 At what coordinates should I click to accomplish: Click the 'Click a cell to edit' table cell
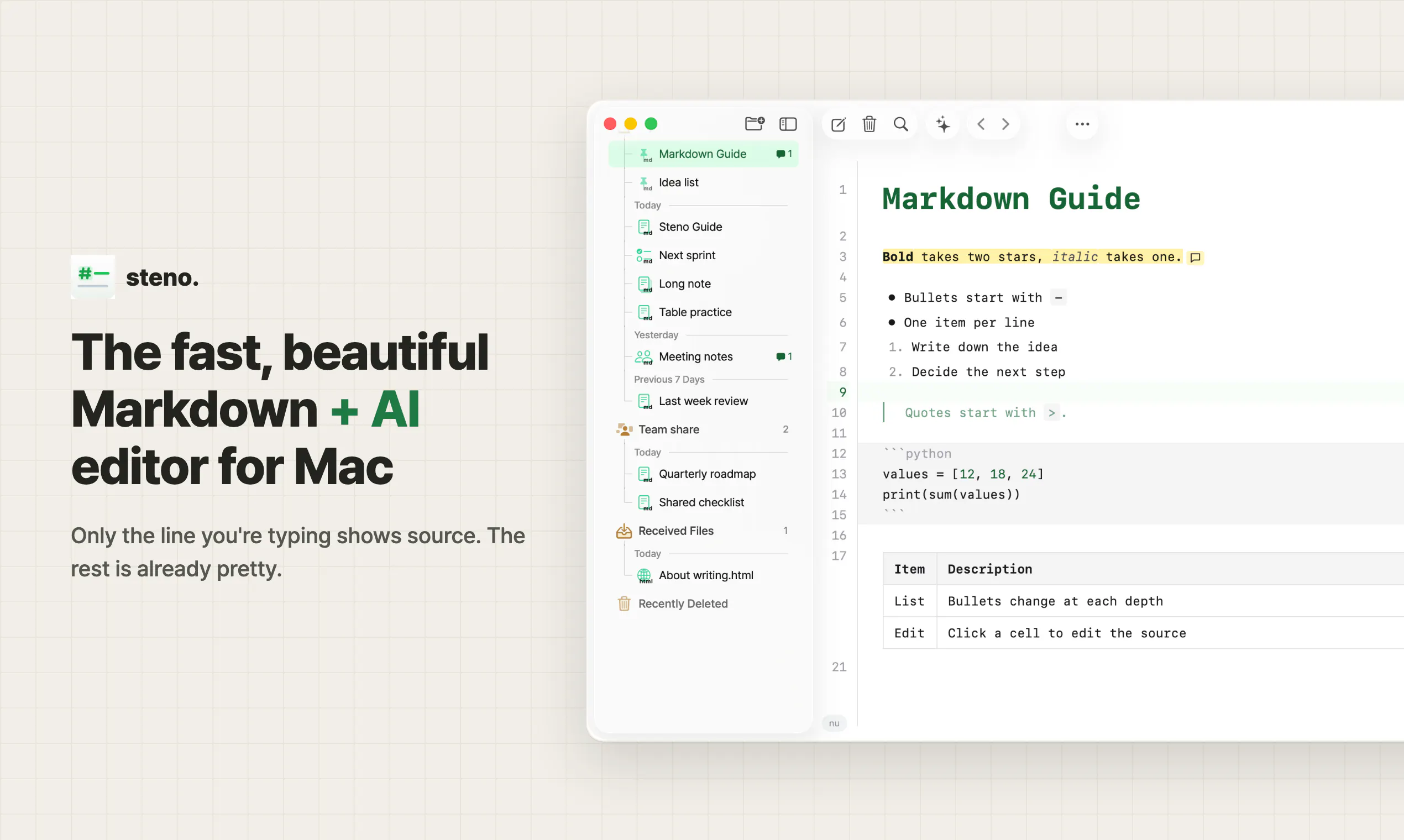1067,633
